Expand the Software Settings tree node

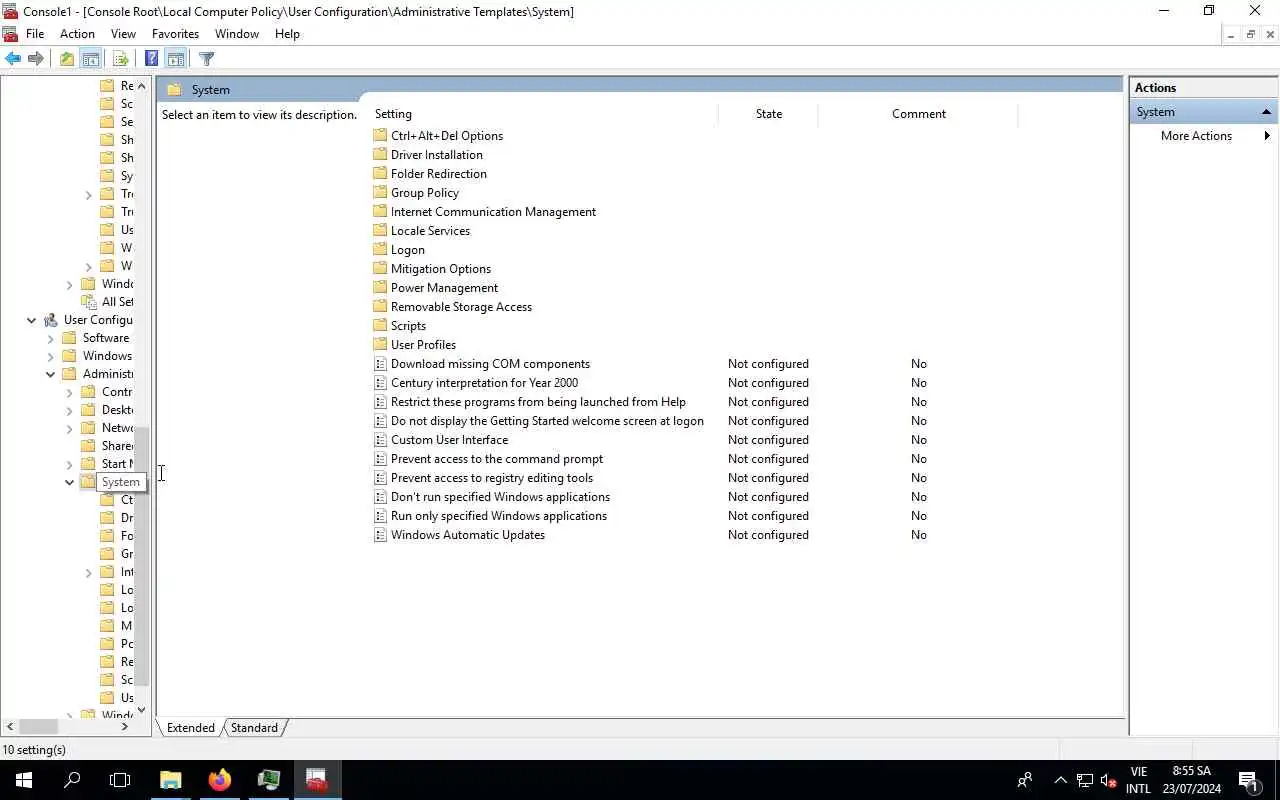[51, 338]
